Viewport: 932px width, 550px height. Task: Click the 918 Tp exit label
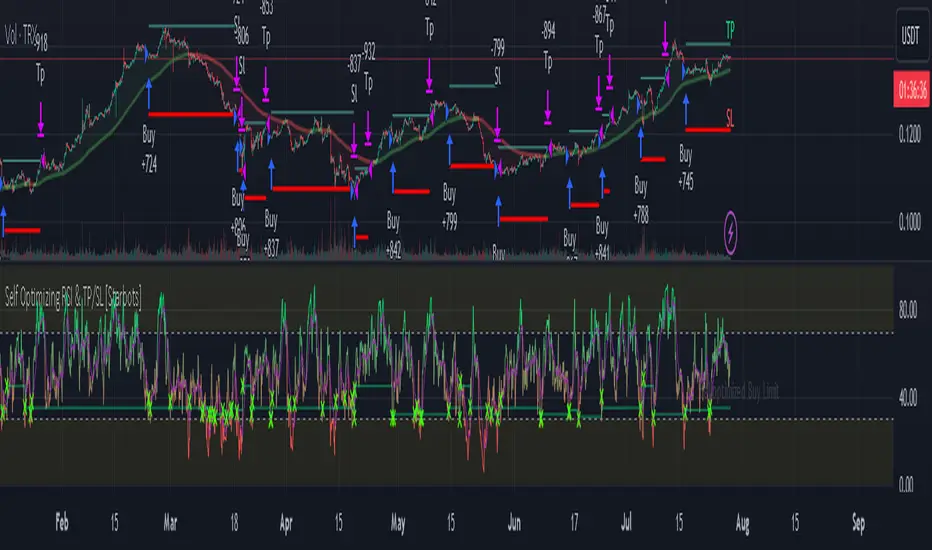(x=40, y=58)
